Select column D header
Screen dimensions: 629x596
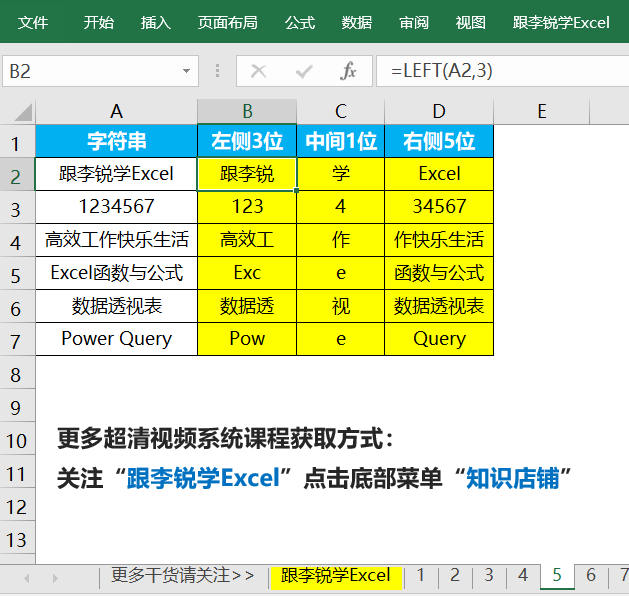[x=439, y=111]
